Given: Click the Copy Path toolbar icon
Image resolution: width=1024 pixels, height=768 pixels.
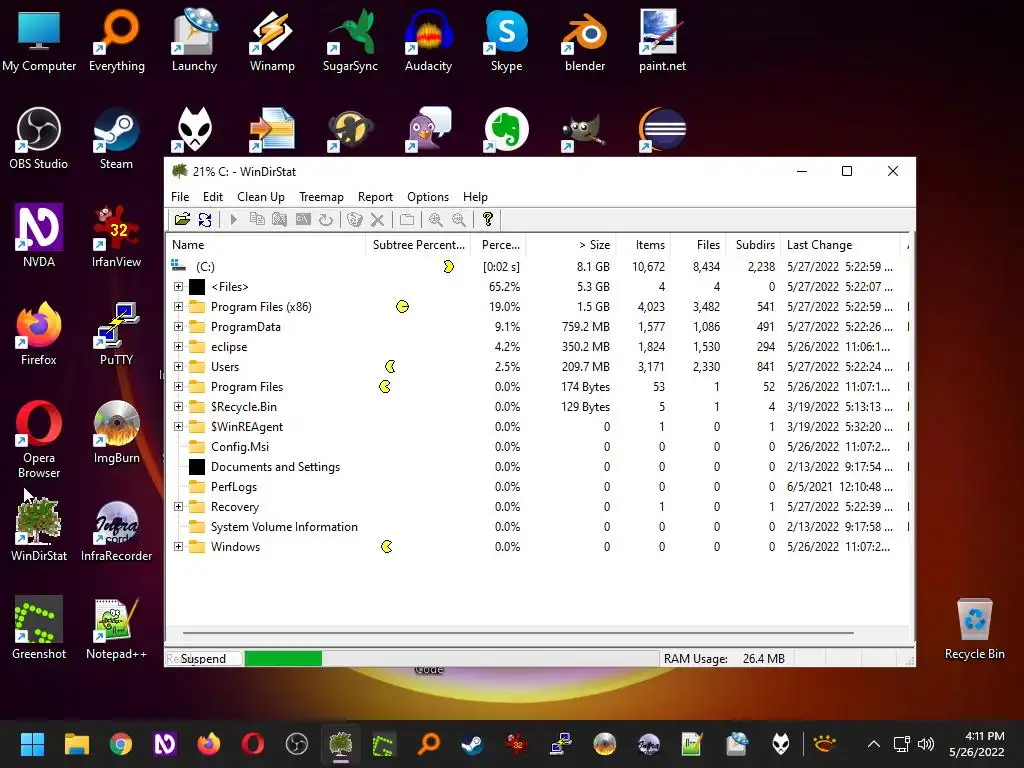Looking at the screenshot, I should coord(257,219).
